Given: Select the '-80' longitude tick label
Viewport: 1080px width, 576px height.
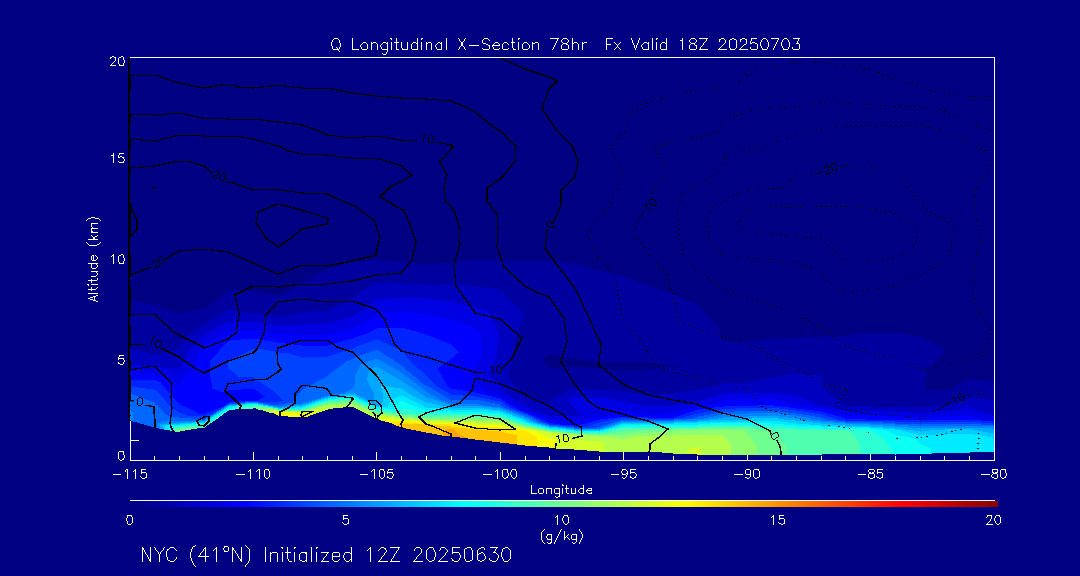Looking at the screenshot, I should [x=994, y=475].
